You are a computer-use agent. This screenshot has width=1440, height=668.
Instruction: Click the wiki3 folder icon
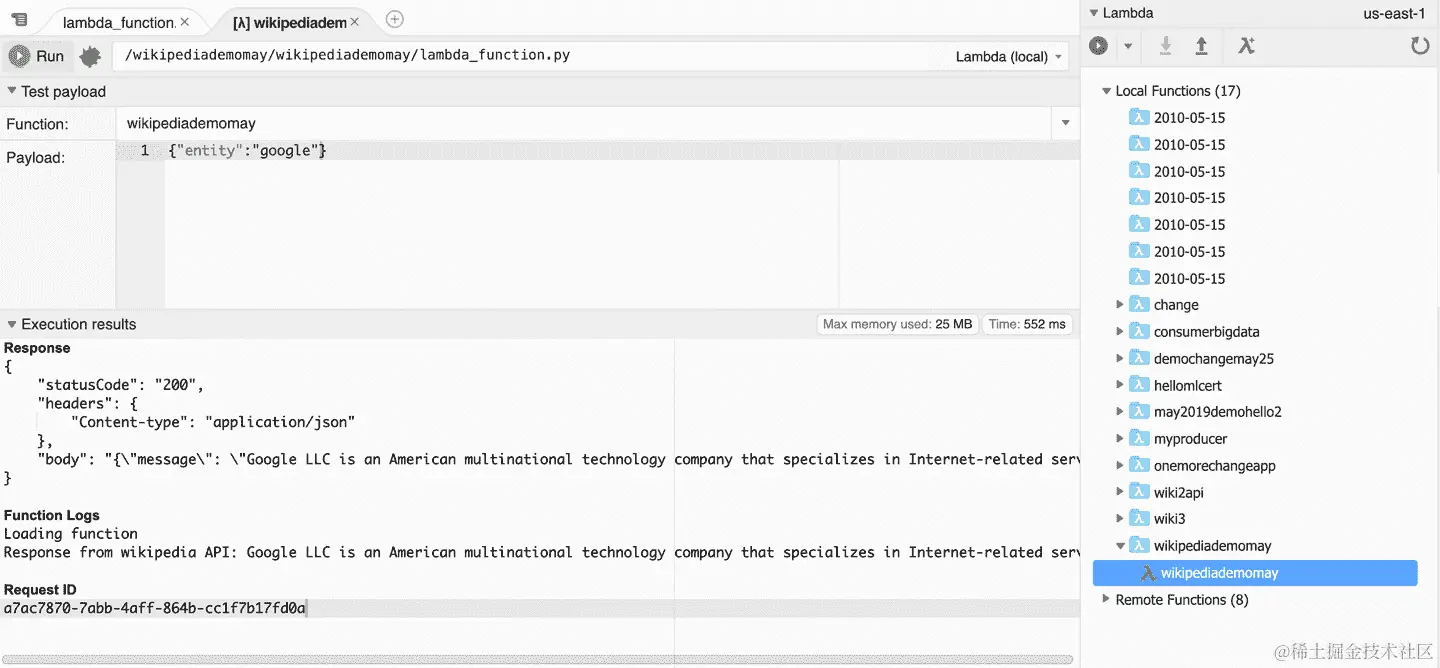pyautogui.click(x=1139, y=518)
